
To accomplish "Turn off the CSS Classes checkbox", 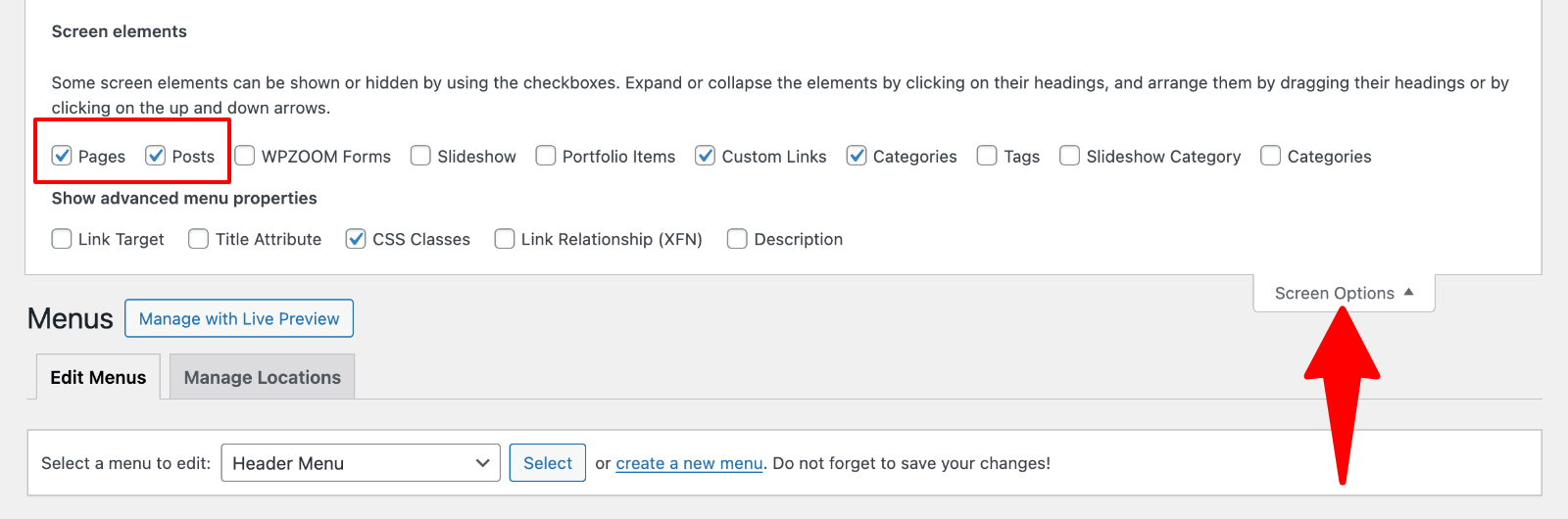I will (x=356, y=239).
